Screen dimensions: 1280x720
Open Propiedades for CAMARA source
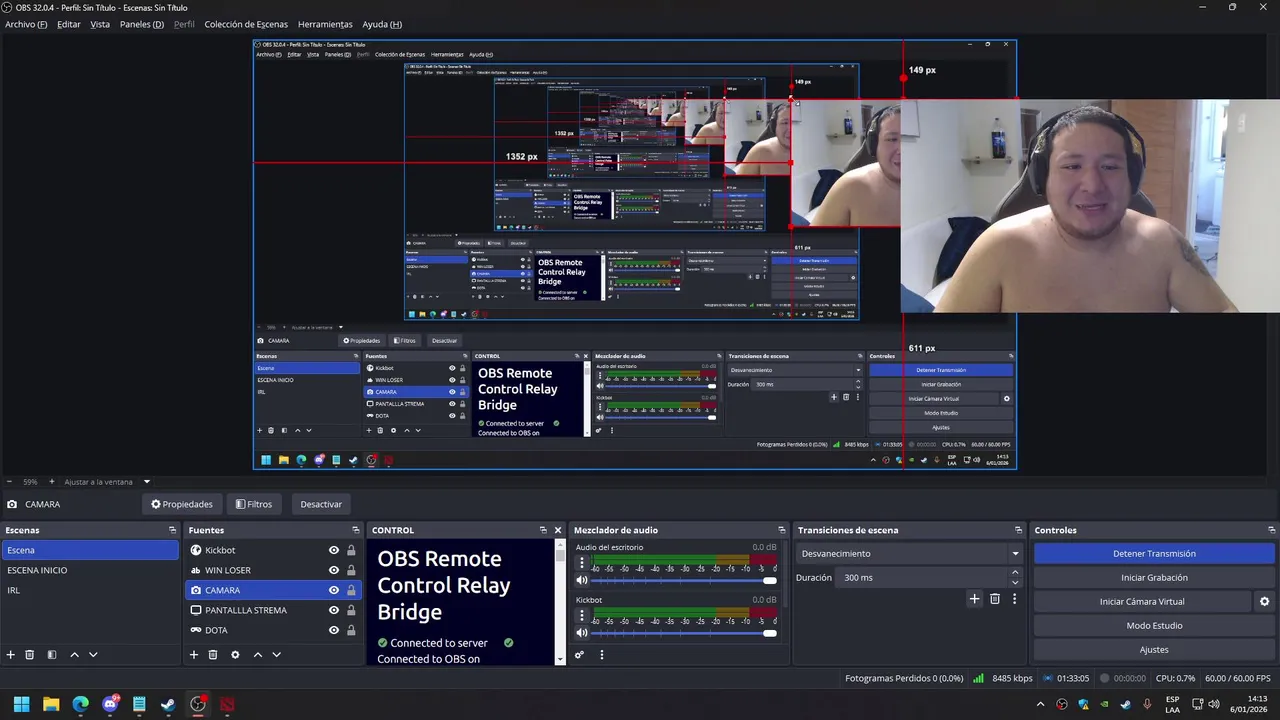click(182, 504)
